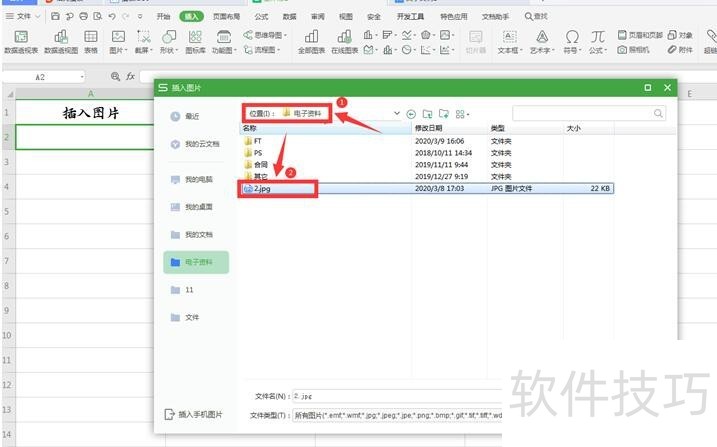Open the 在线图表 online charts tool
This screenshot has width=717, height=447.
(344, 42)
